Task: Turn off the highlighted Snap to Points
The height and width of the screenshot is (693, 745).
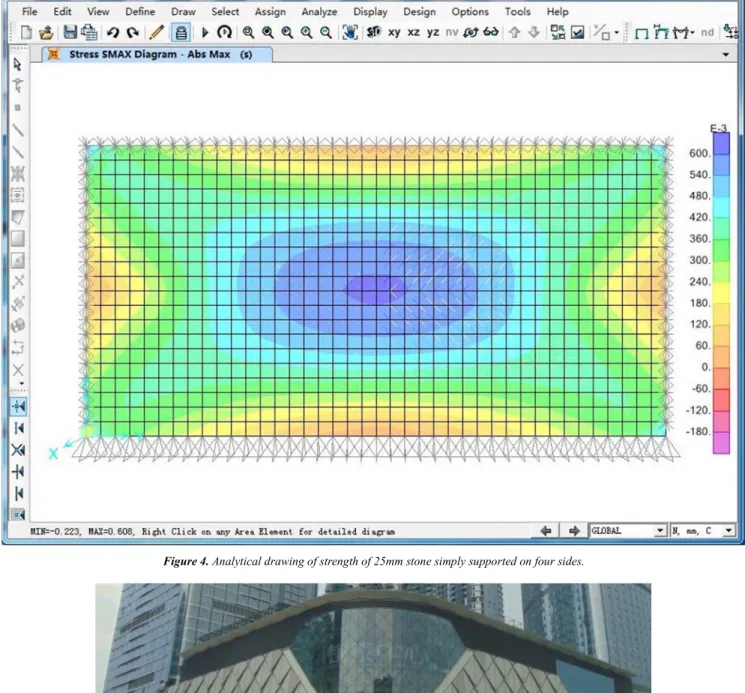Action: pyautogui.click(x=18, y=407)
